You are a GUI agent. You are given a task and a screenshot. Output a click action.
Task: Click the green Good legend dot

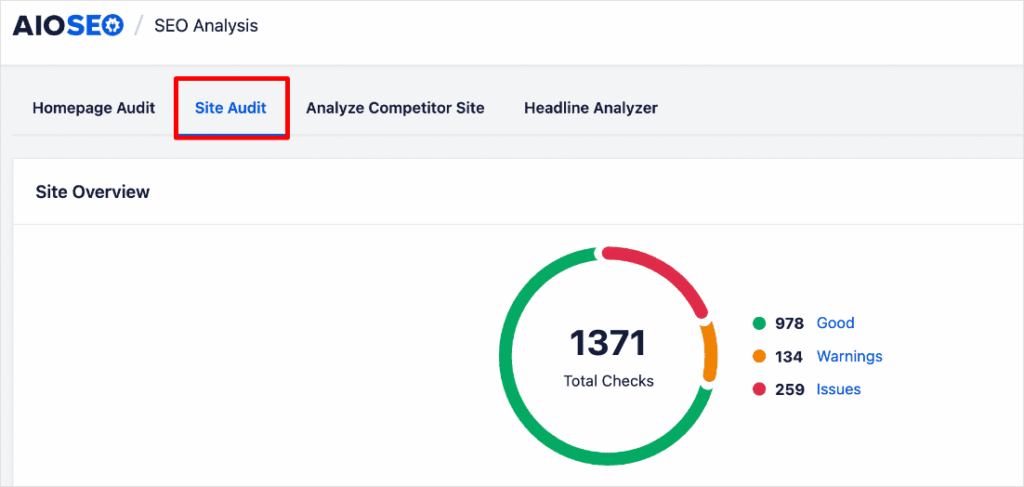tap(759, 323)
